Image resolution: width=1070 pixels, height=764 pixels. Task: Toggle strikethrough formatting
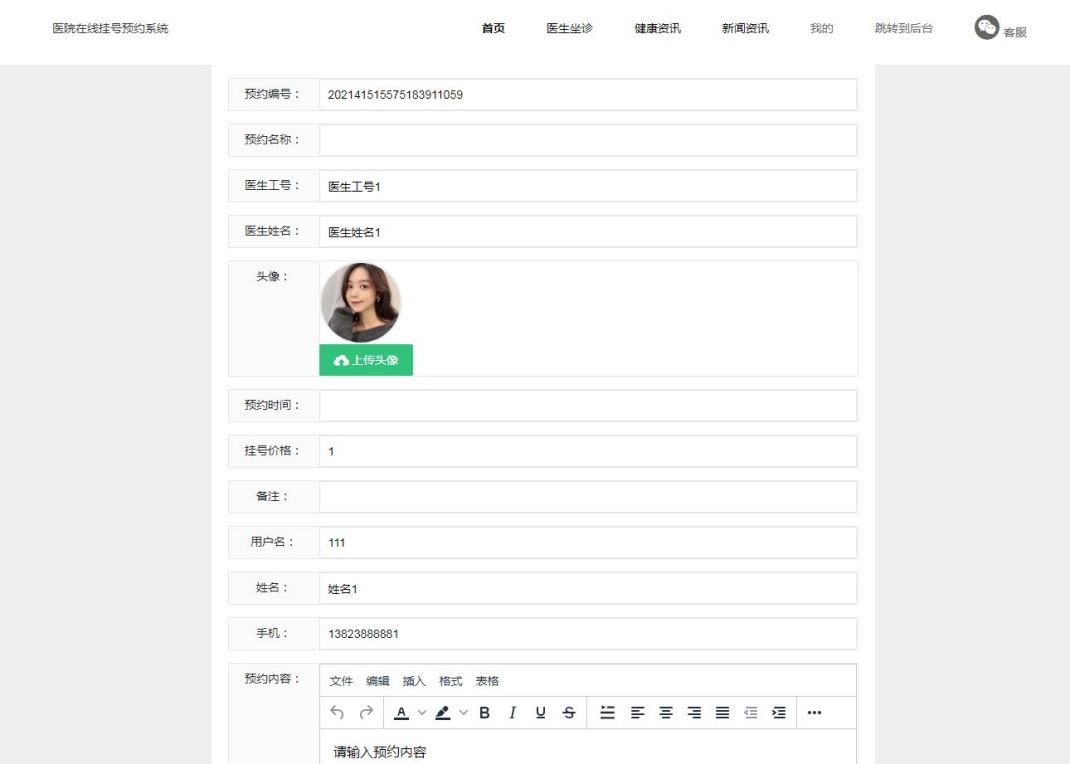568,712
